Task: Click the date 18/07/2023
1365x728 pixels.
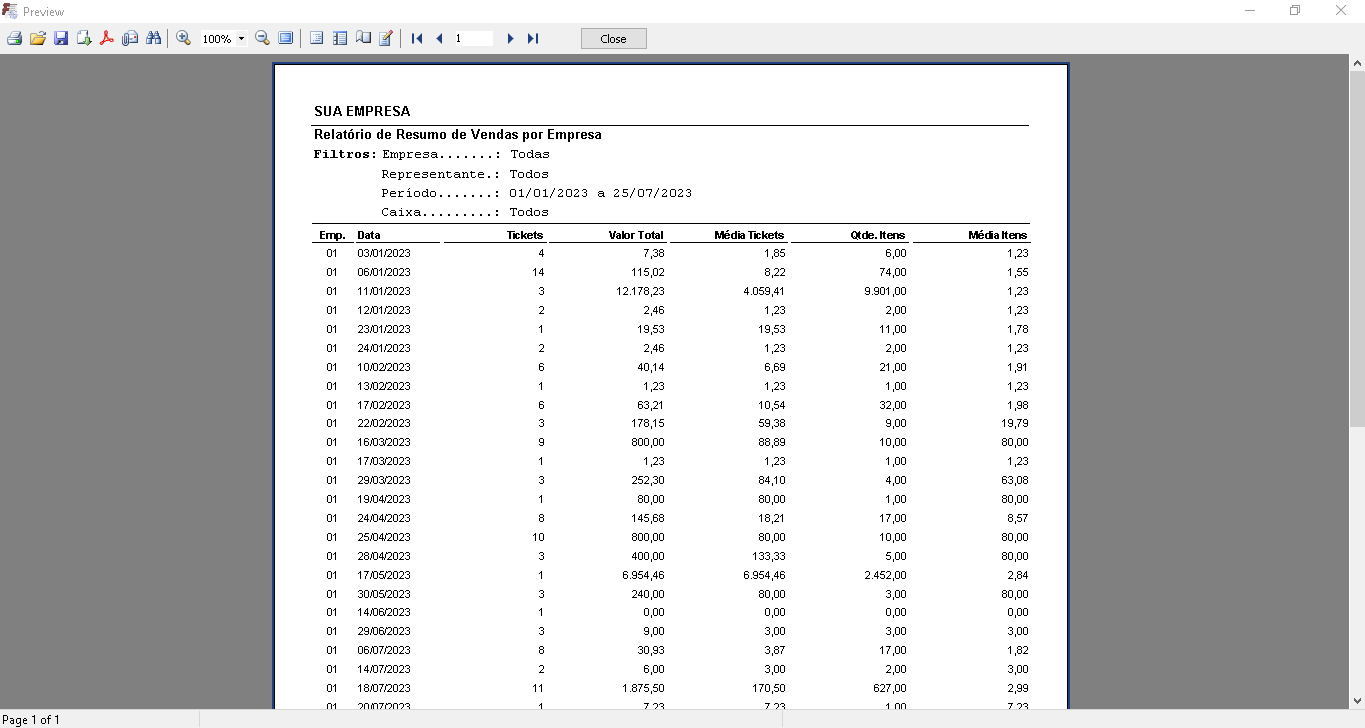Action: point(384,688)
